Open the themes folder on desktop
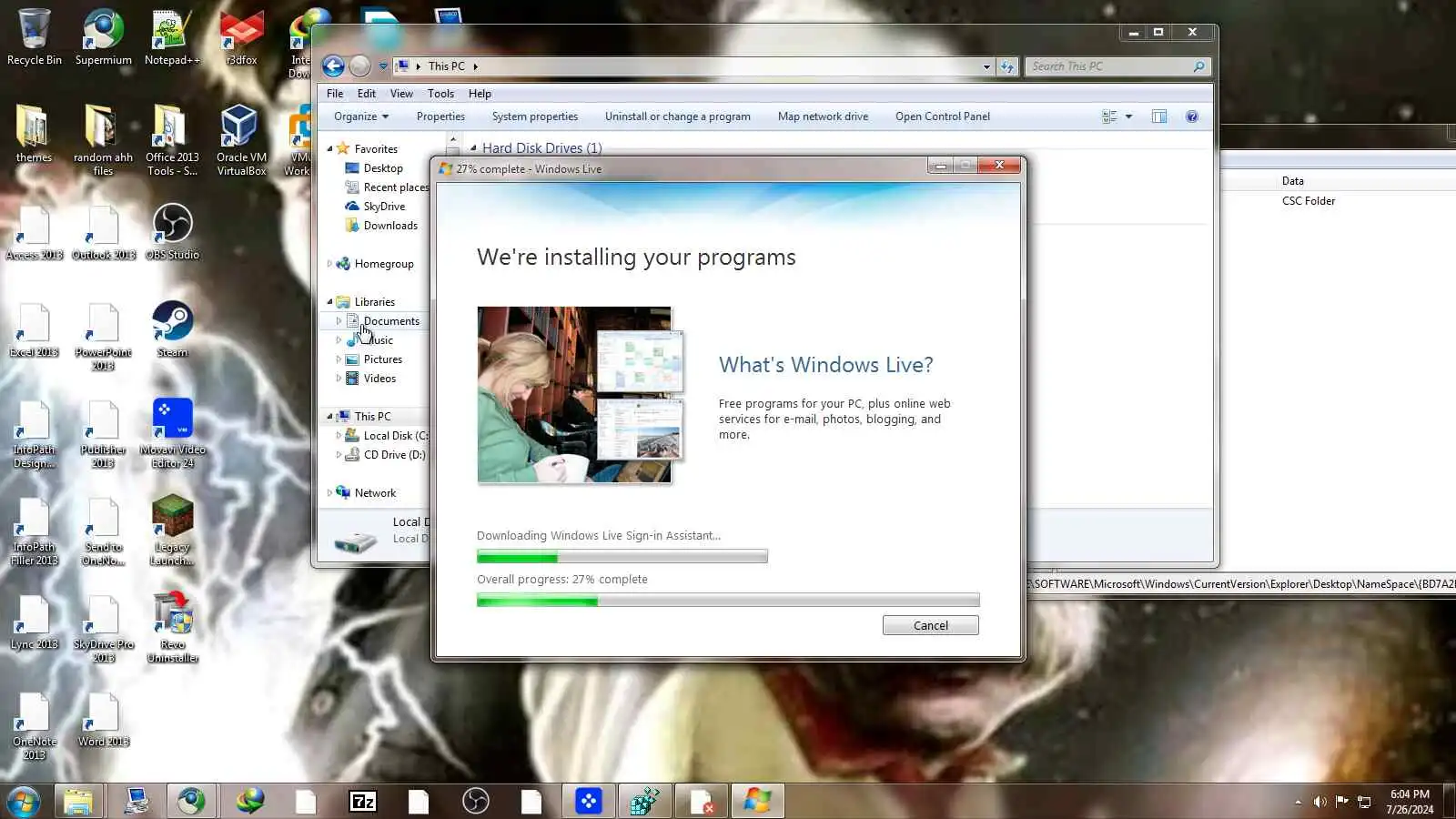The image size is (1456, 819). [34, 134]
